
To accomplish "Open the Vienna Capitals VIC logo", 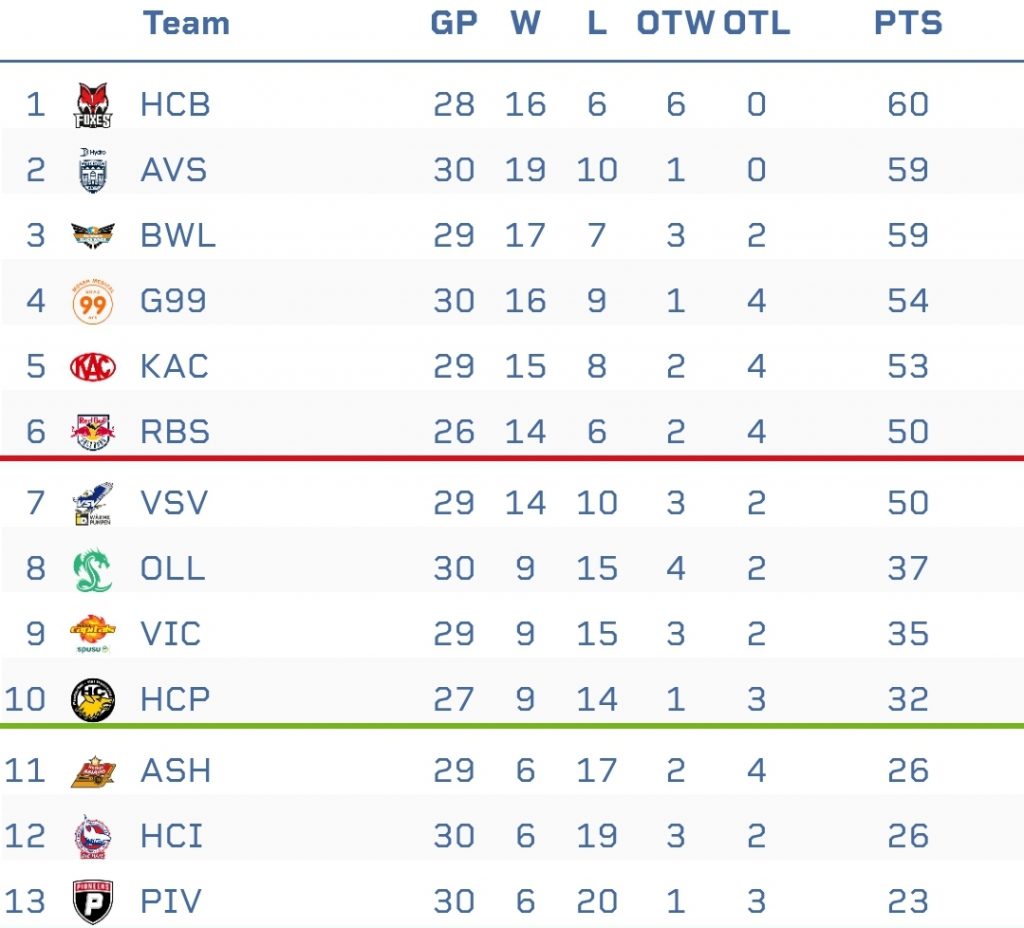I will (x=93, y=634).
